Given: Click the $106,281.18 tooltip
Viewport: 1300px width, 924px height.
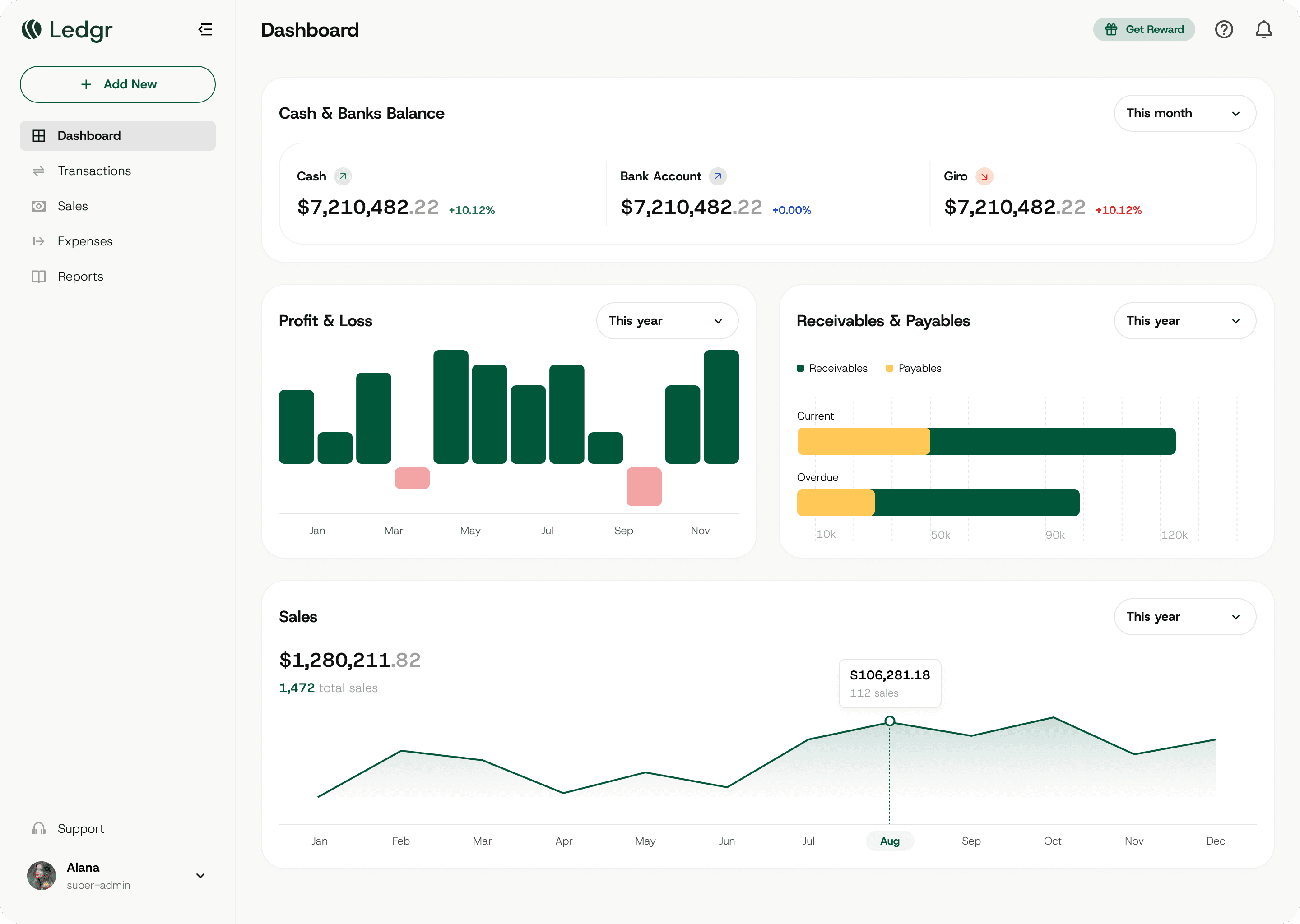Looking at the screenshot, I should click(x=890, y=684).
